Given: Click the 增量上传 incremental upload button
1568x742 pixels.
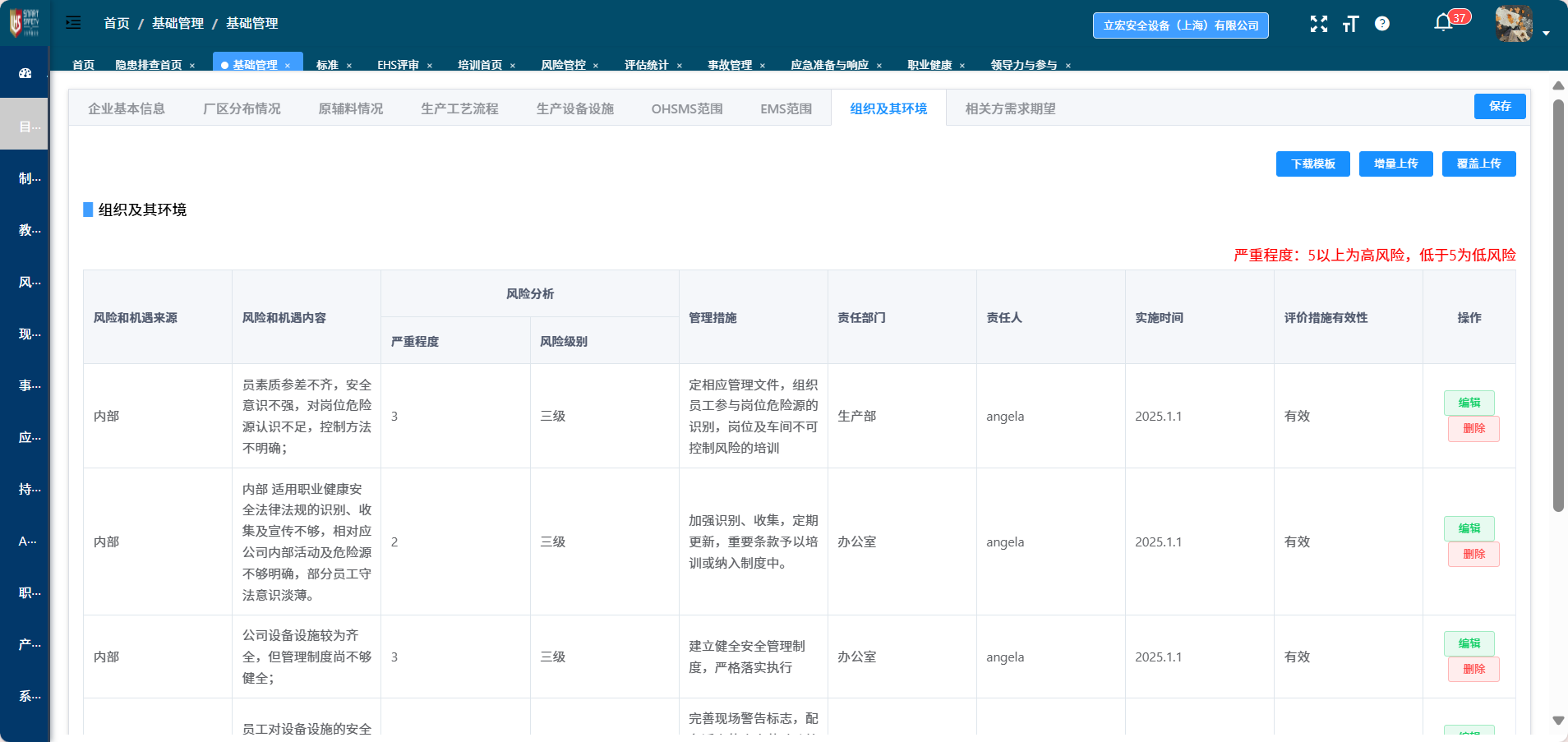Looking at the screenshot, I should pos(1396,164).
